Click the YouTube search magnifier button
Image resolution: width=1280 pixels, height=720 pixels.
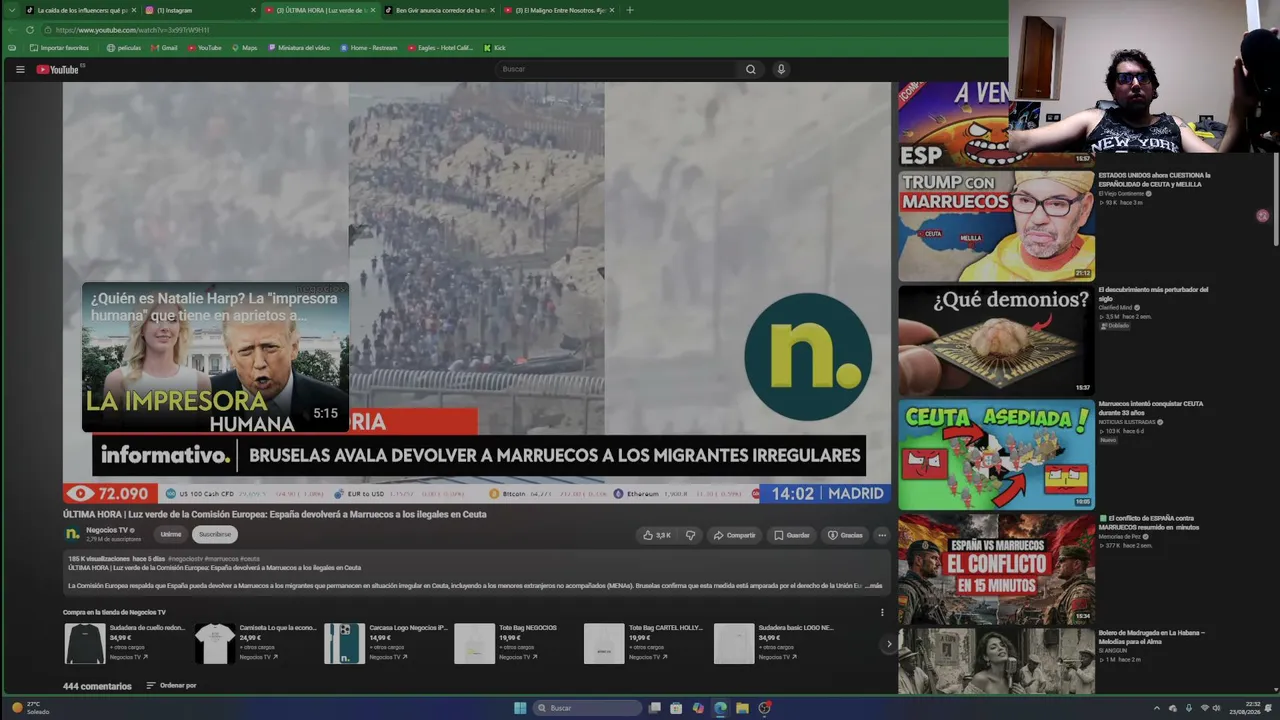750,69
